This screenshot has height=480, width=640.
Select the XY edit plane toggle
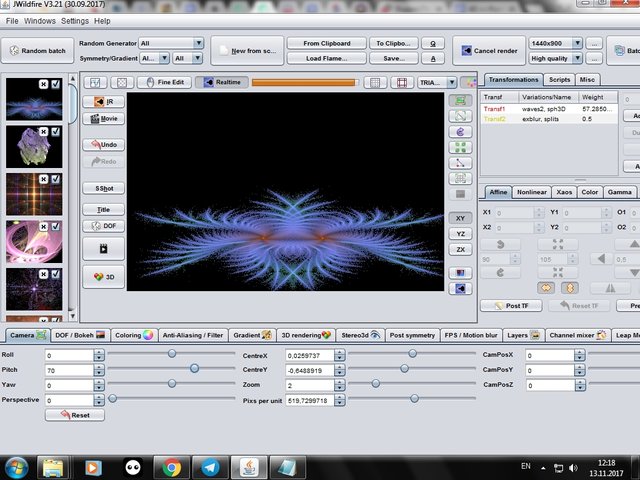click(459, 217)
